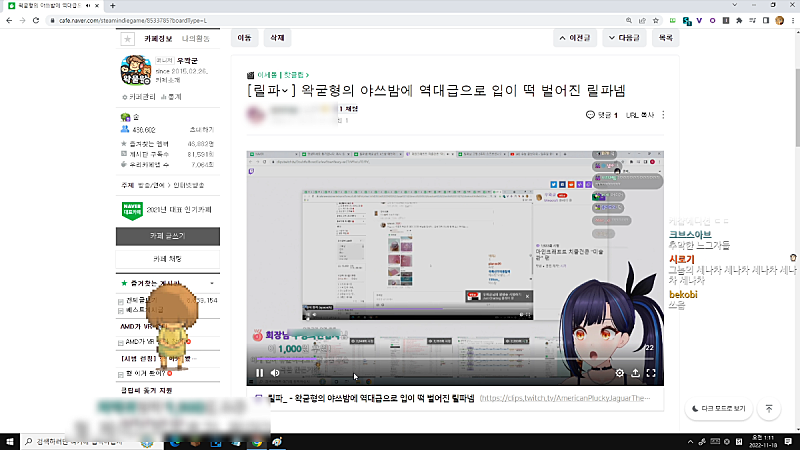Click the purple V extension icon

(699, 20)
